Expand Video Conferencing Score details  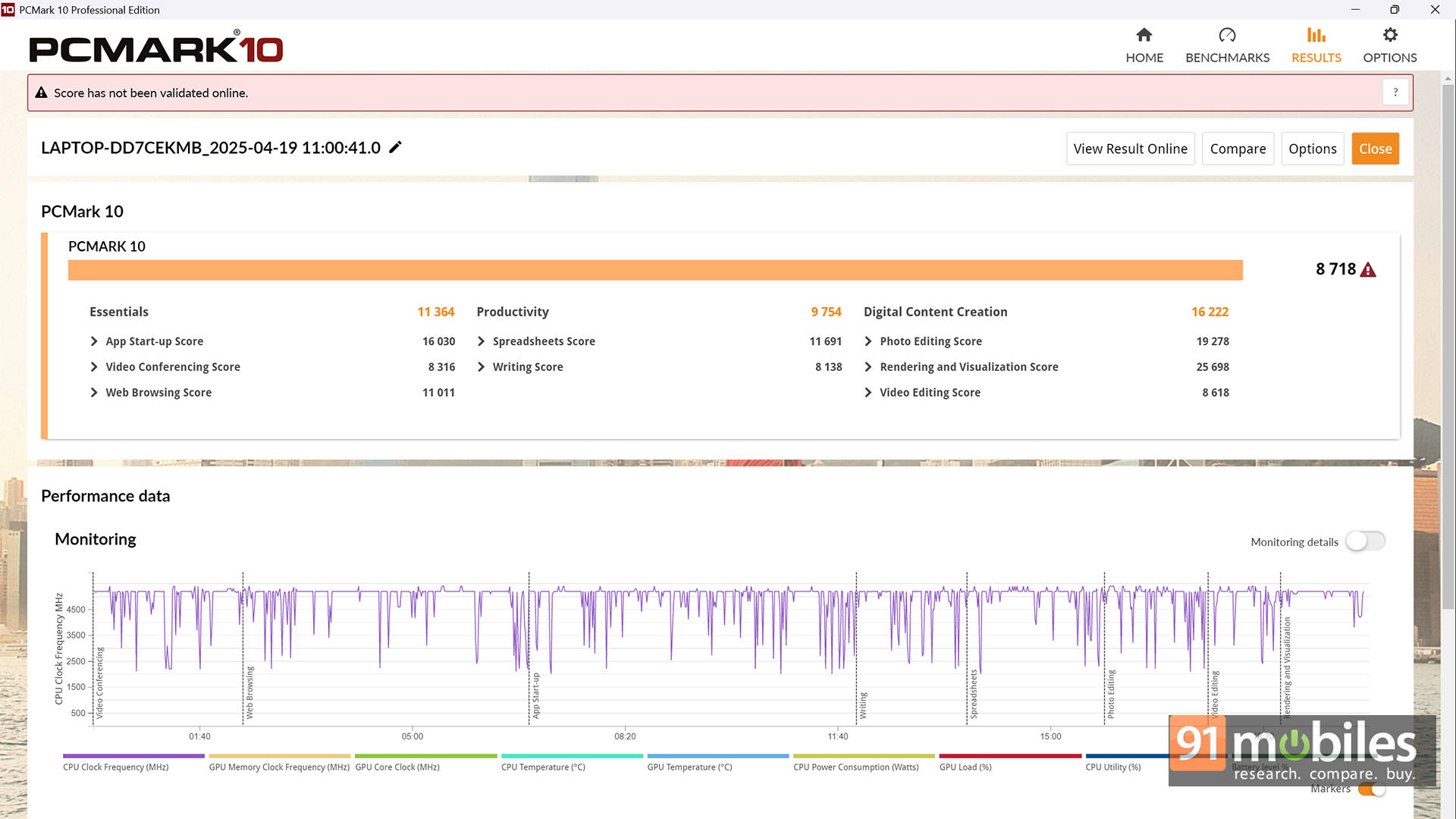point(94,367)
